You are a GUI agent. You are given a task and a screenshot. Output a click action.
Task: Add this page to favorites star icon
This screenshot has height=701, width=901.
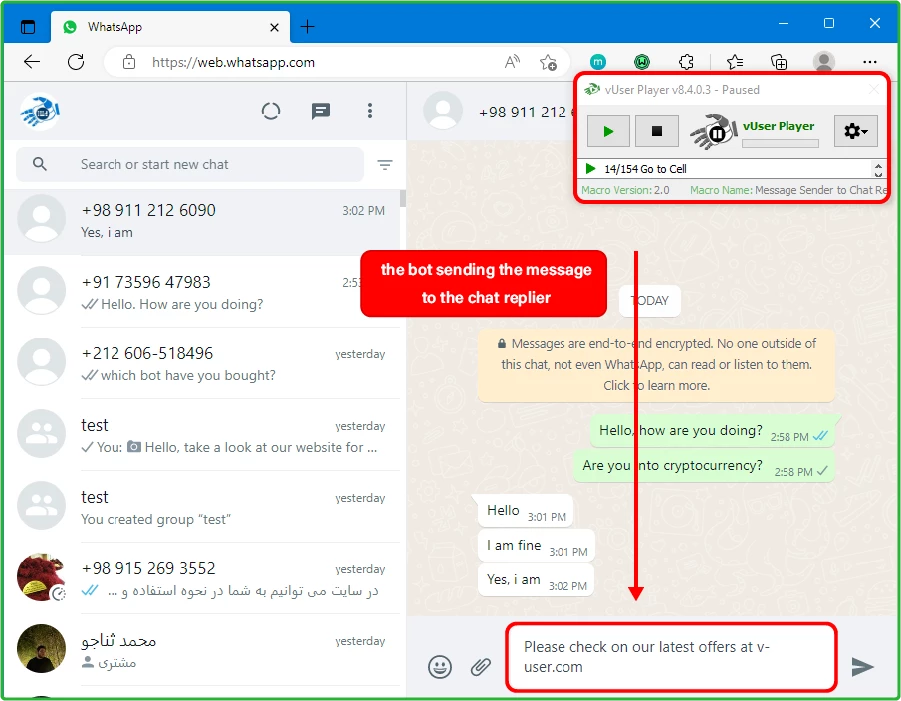(x=548, y=61)
